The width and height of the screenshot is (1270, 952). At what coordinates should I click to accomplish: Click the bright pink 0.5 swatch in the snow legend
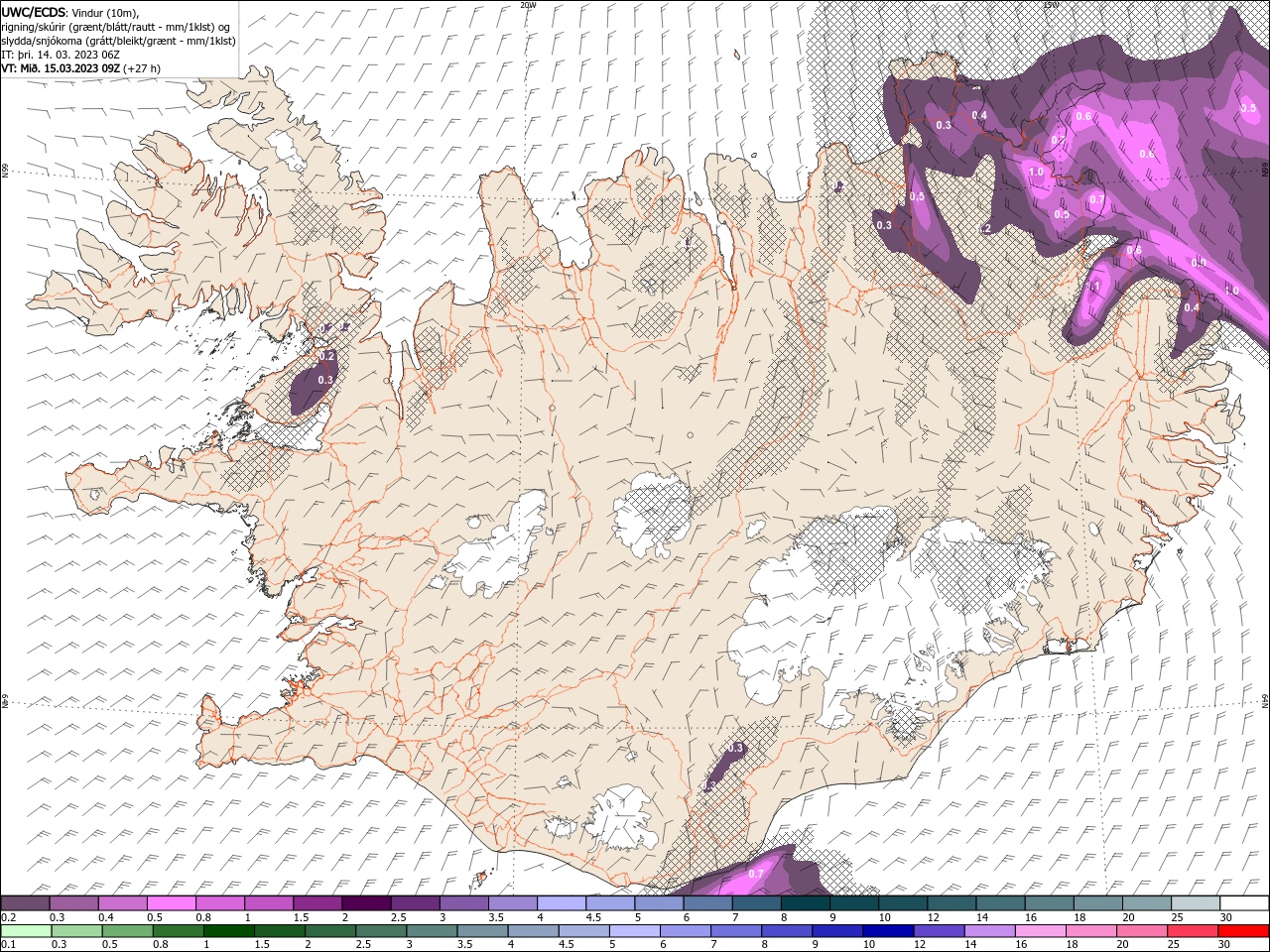pyautogui.click(x=171, y=903)
